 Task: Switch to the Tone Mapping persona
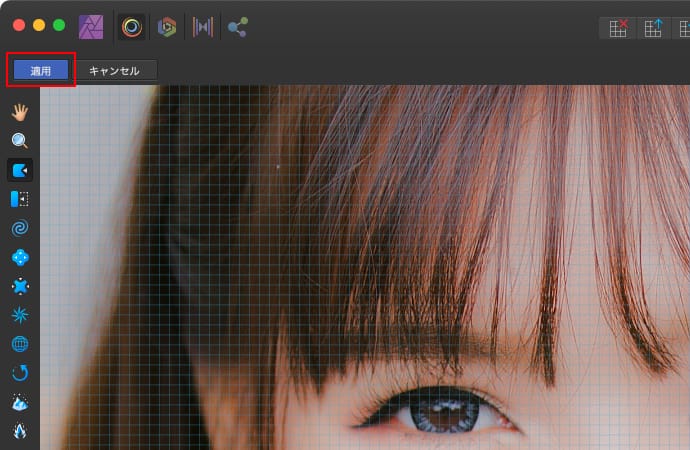click(x=202, y=27)
